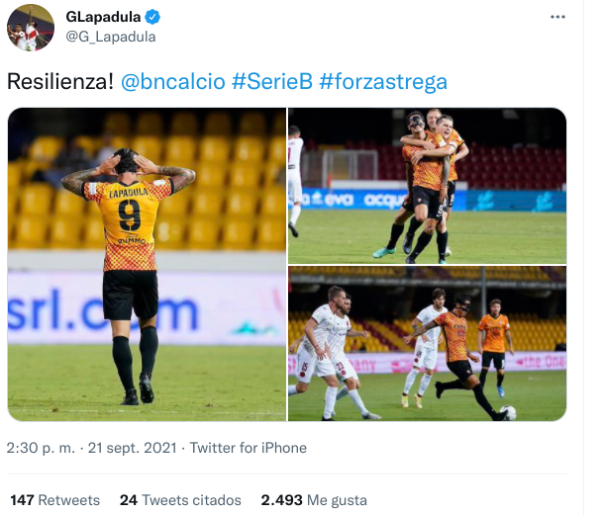600x515 pixels.
Task: Show the 24 Tweets citados
Action: pos(180,500)
